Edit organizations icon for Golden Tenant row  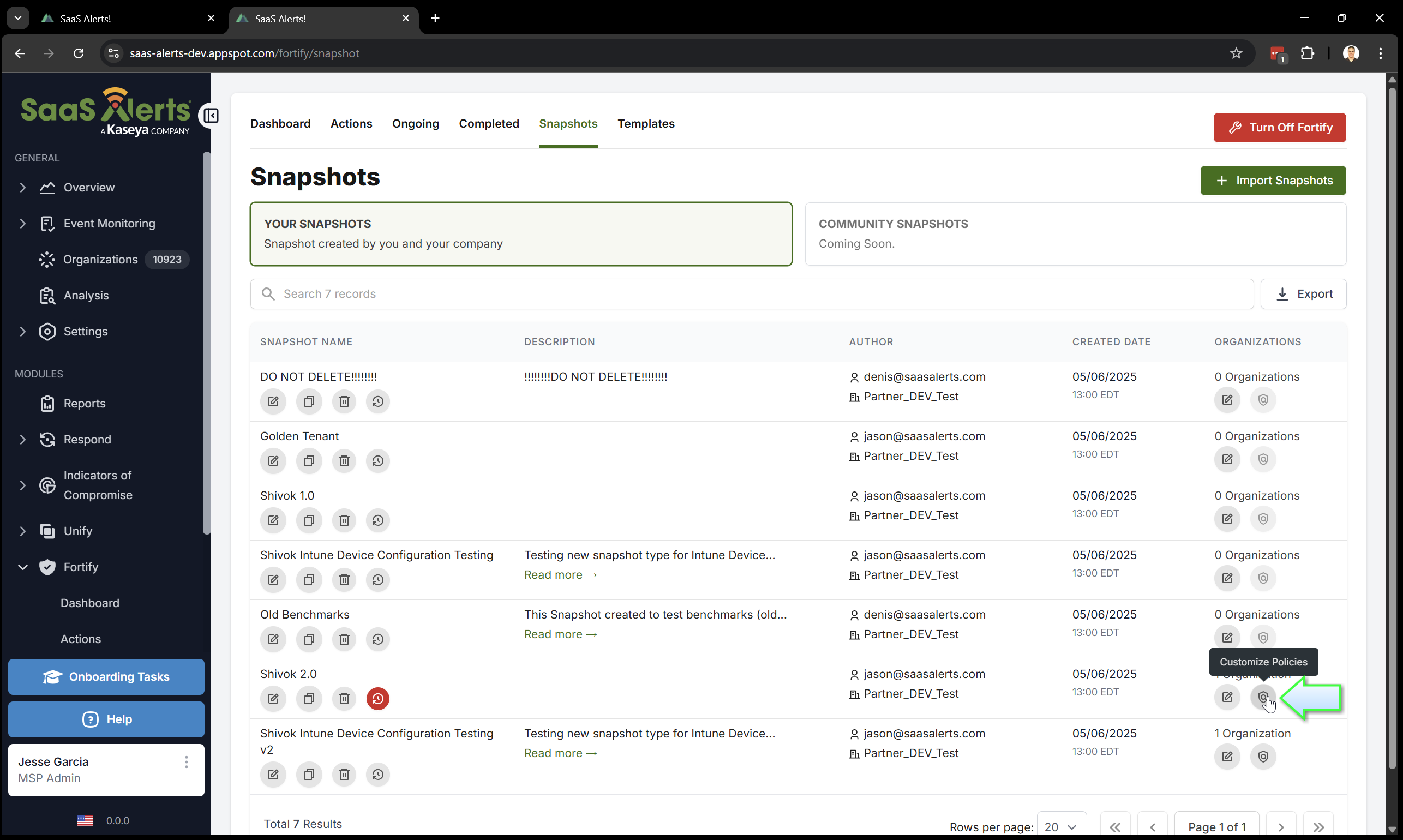[x=1227, y=459]
